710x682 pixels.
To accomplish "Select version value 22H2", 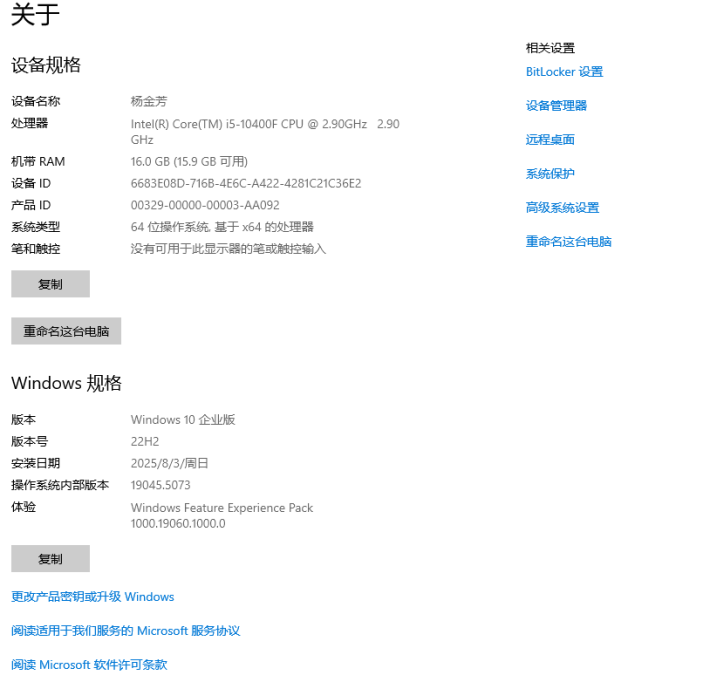I will coord(145,442).
